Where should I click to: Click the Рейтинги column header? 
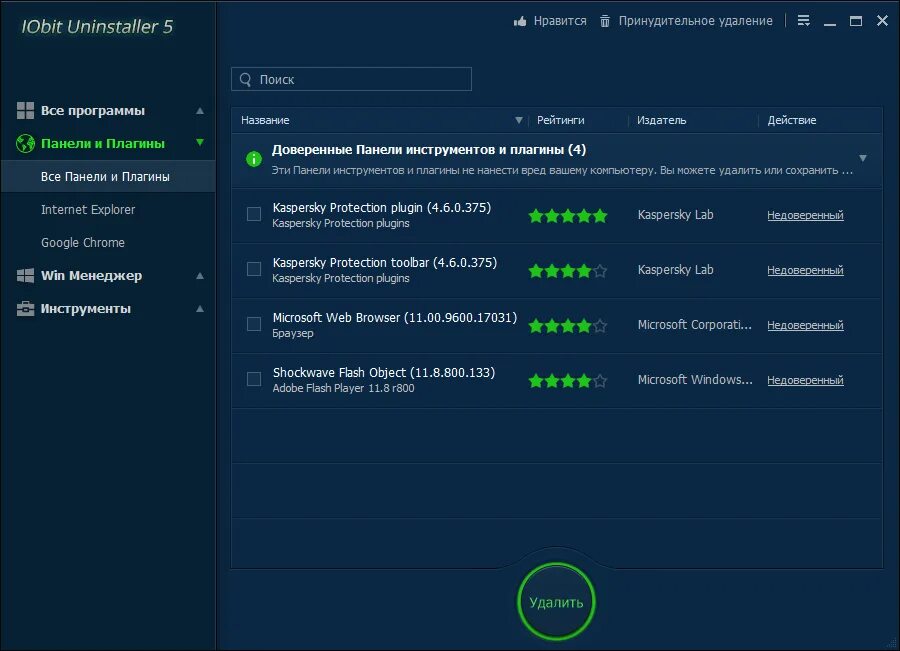[x=560, y=120]
